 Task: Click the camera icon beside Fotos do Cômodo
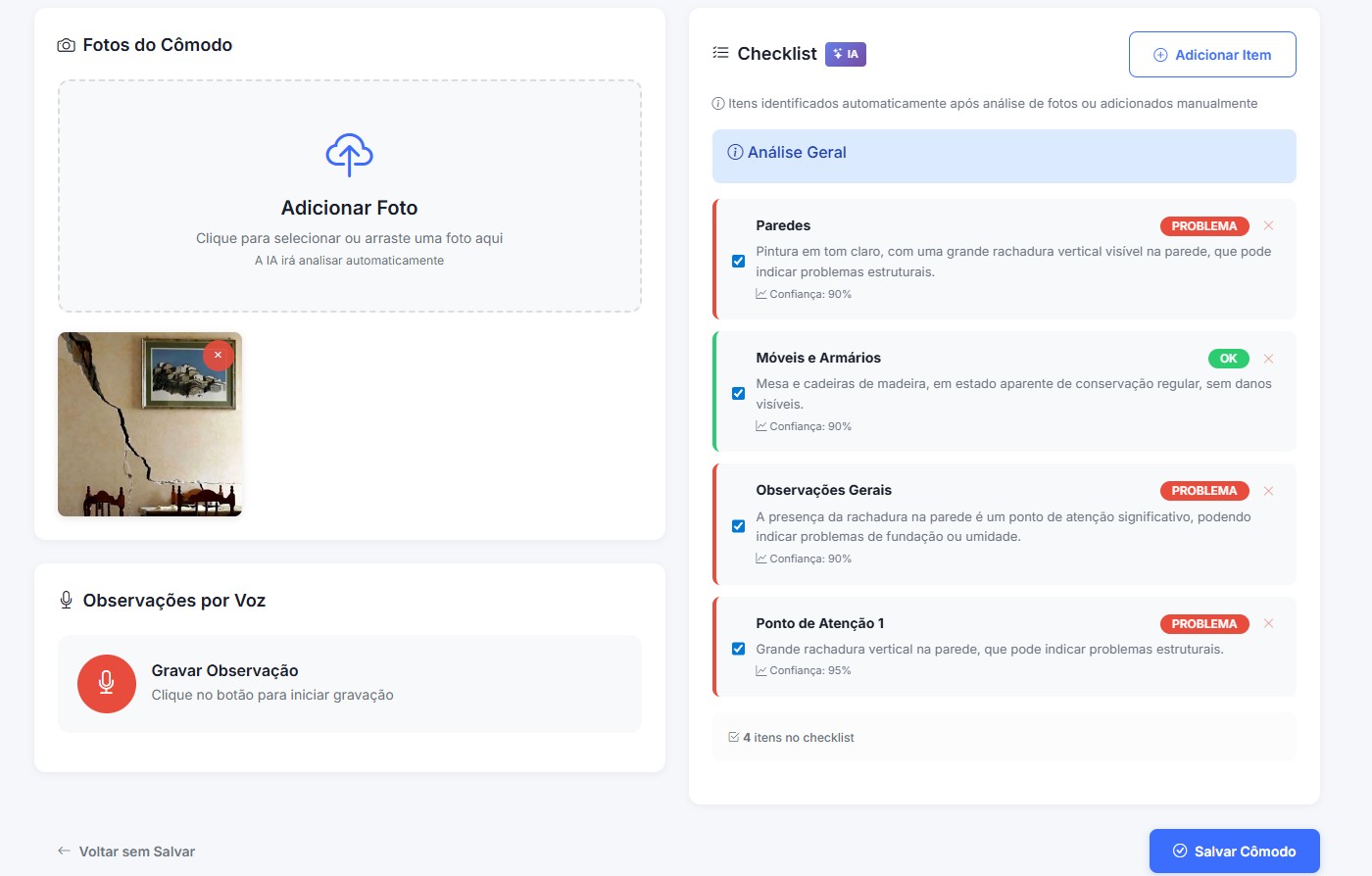[x=65, y=44]
